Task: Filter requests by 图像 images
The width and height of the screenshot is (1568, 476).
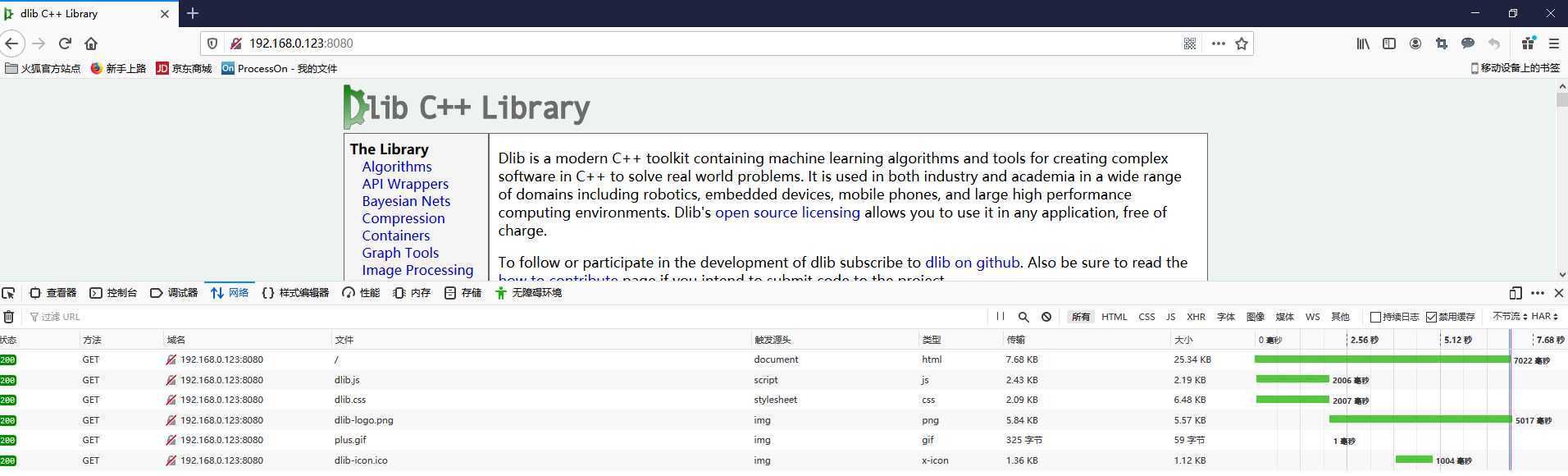Action: point(1256,317)
